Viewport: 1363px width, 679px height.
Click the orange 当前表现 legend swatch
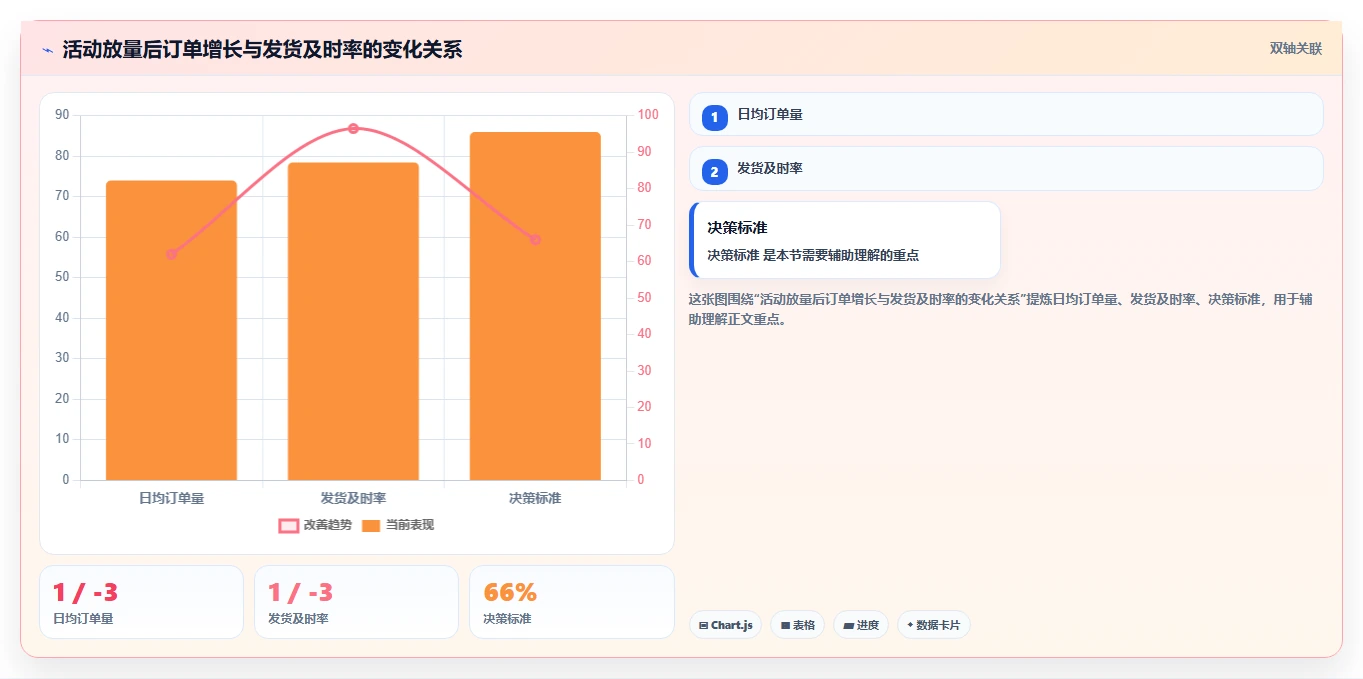pos(371,525)
